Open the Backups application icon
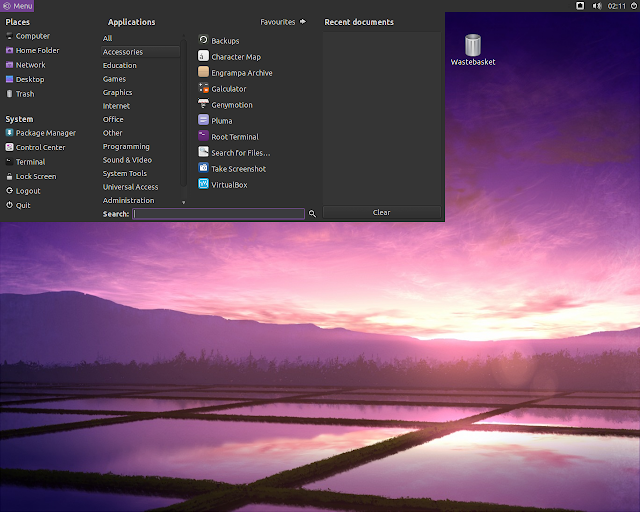 203,40
